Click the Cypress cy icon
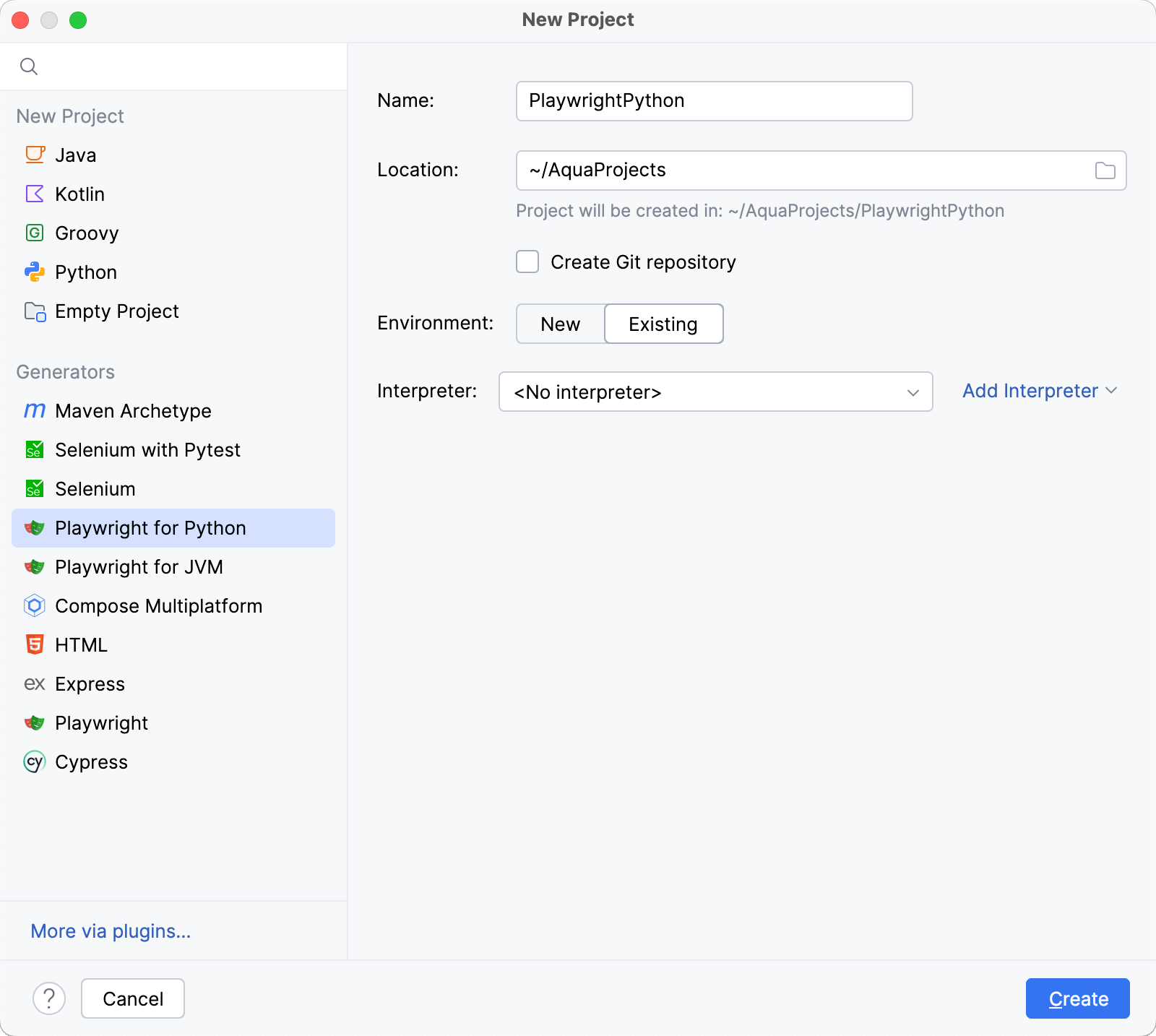 pos(35,761)
